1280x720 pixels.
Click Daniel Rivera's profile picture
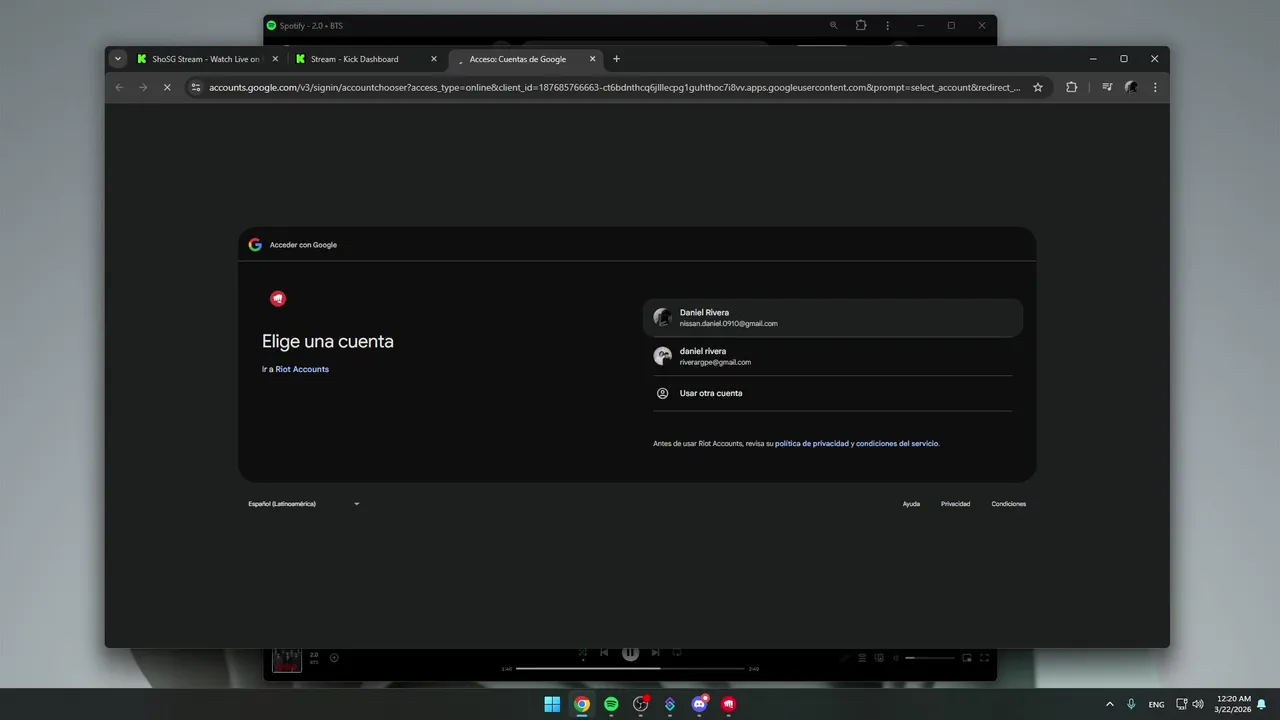(x=662, y=317)
